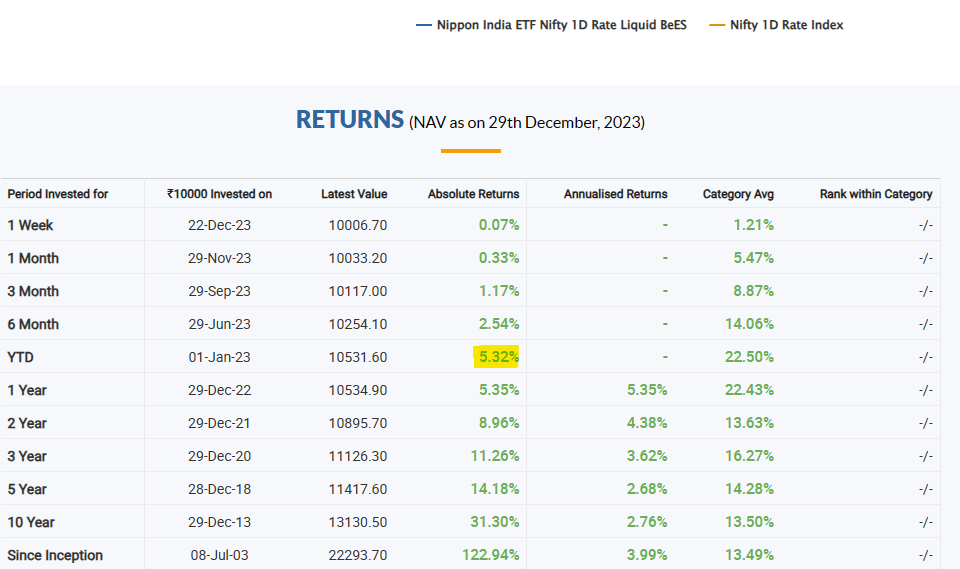The image size is (960, 569).
Task: Click annualised return 4.38%
Action: (x=647, y=424)
